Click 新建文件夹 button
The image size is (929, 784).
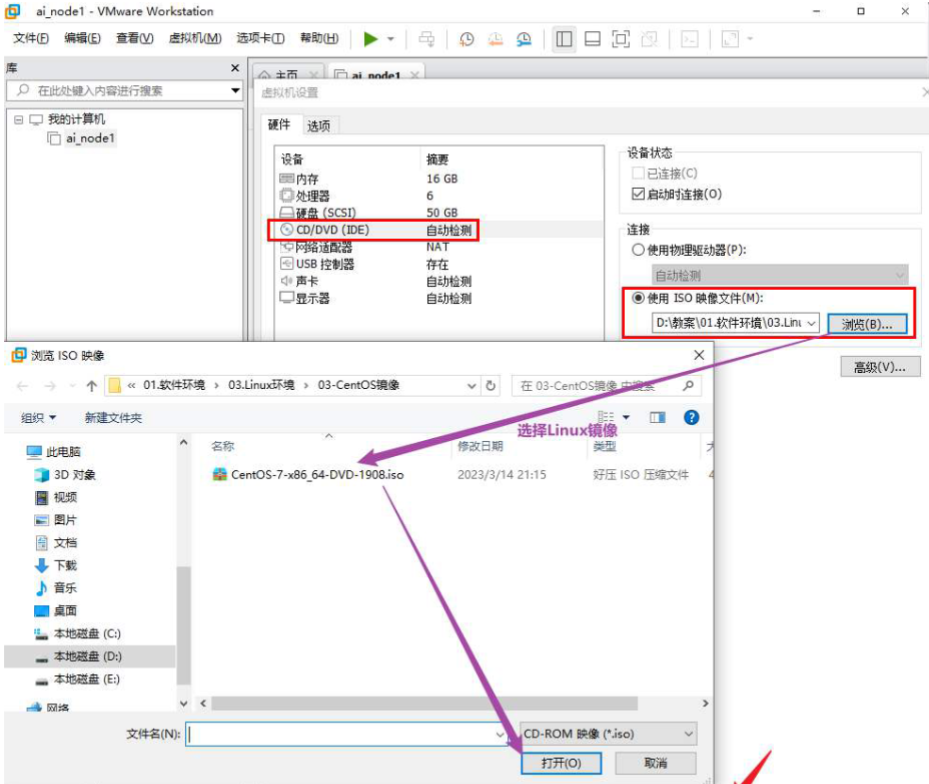tap(113, 418)
